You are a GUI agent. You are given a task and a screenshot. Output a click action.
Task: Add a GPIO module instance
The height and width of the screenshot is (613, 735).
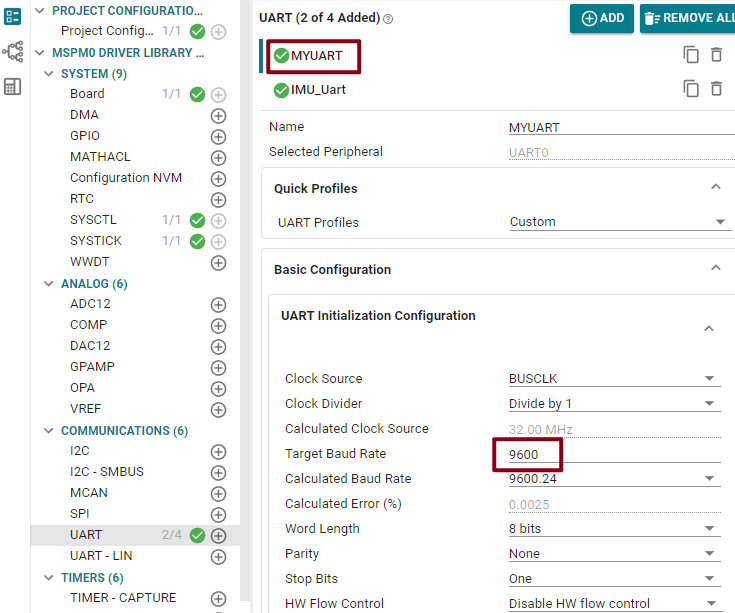click(x=218, y=137)
